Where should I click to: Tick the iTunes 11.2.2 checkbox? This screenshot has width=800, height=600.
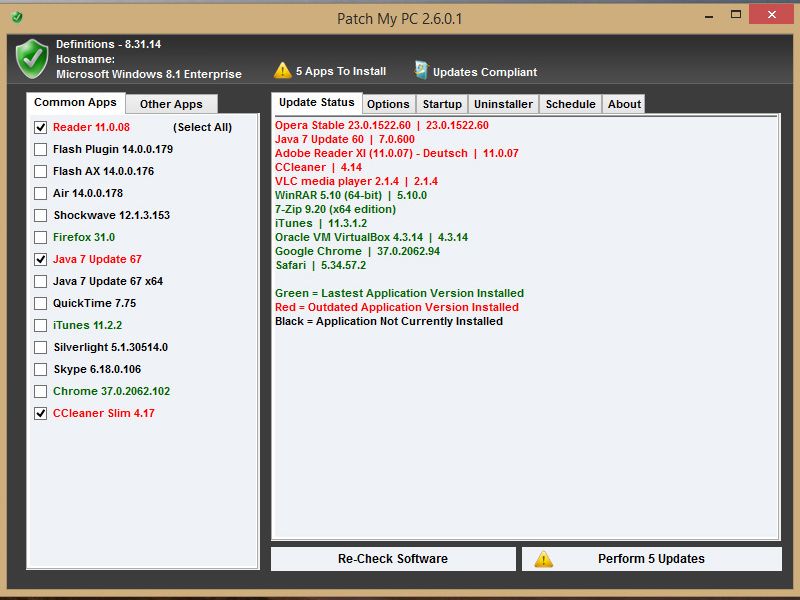pyautogui.click(x=40, y=325)
